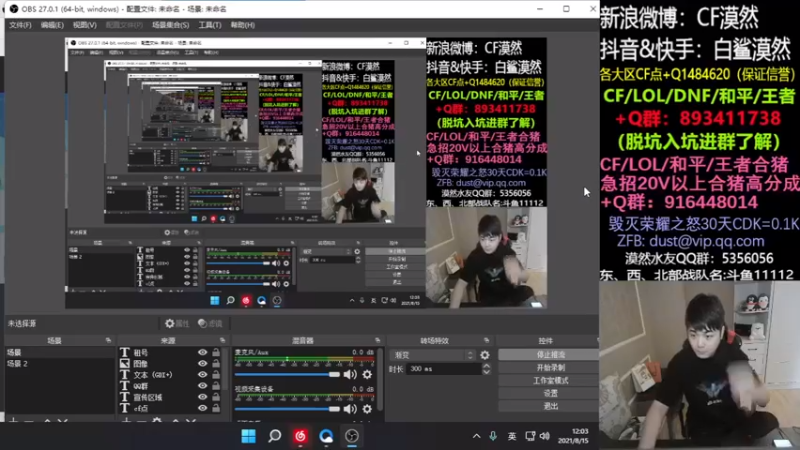Screen dimensions: 800x450
Task: Open the volume icon in the system tray
Action: pyautogui.click(x=545, y=436)
